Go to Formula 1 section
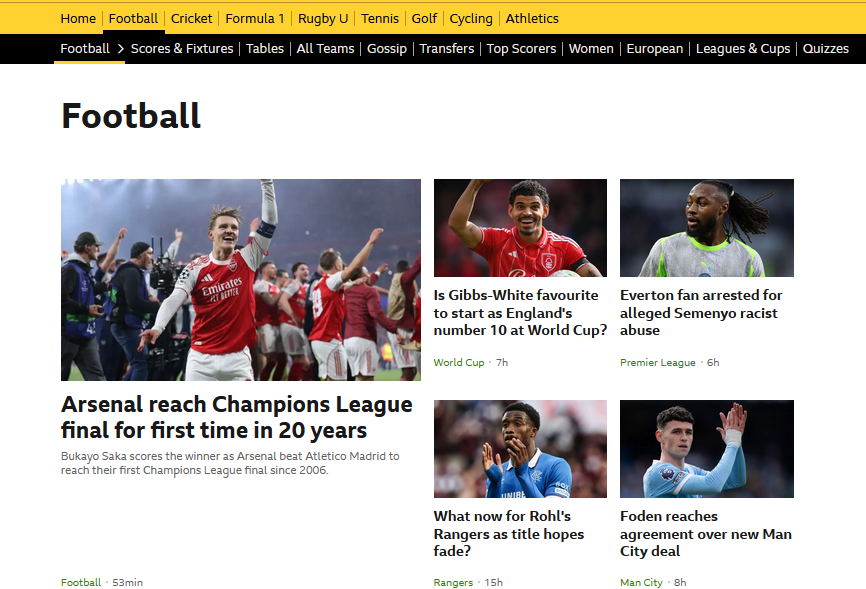 [x=255, y=19]
